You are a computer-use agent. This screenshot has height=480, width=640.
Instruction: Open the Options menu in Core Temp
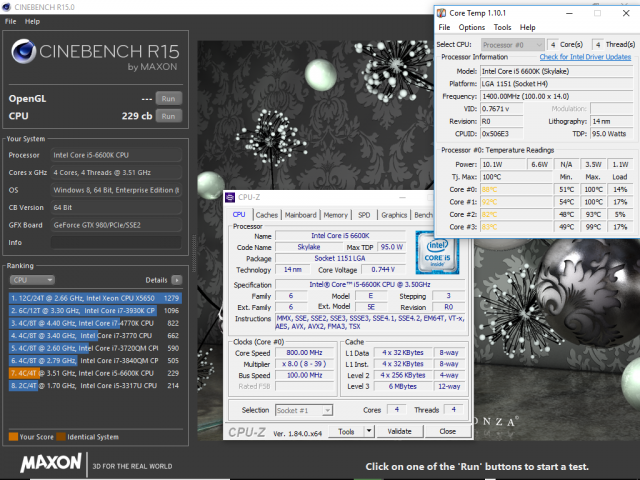coord(472,27)
